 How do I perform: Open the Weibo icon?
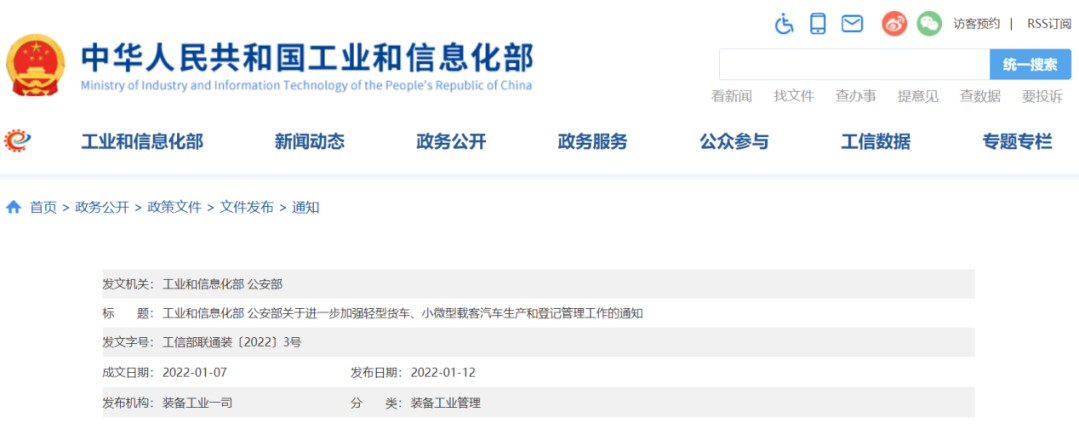pyautogui.click(x=895, y=24)
